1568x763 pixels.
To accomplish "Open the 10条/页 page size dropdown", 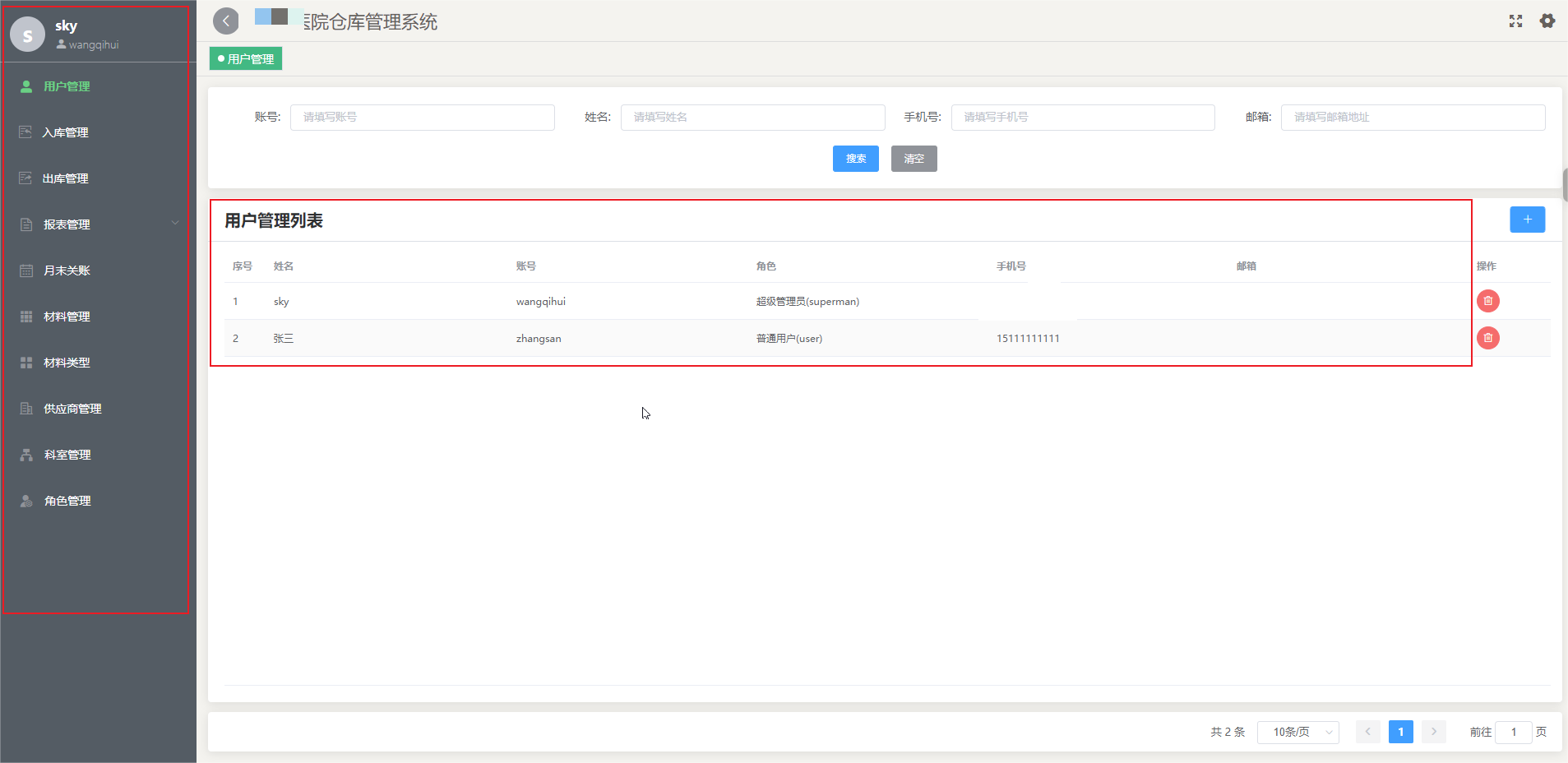I will pos(1298,732).
